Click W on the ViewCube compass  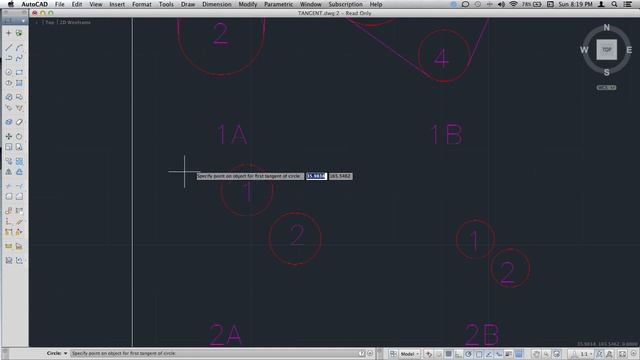584,50
